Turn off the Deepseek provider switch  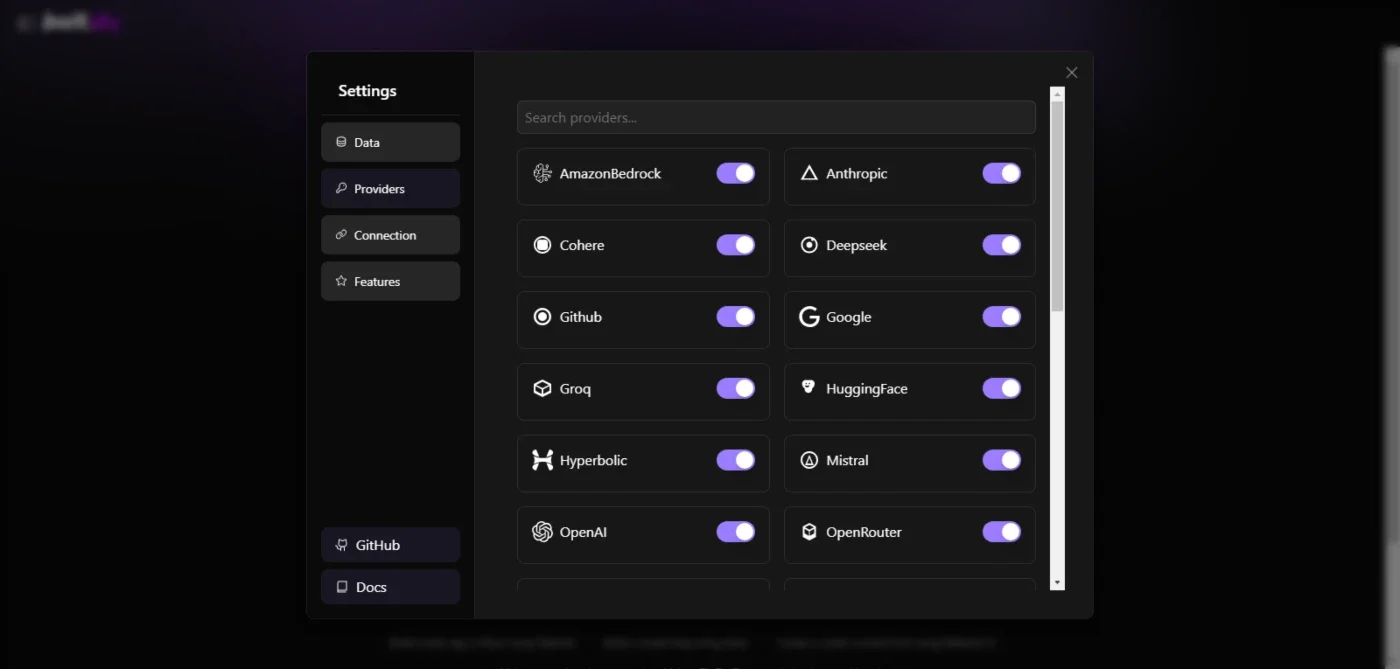pos(1001,245)
